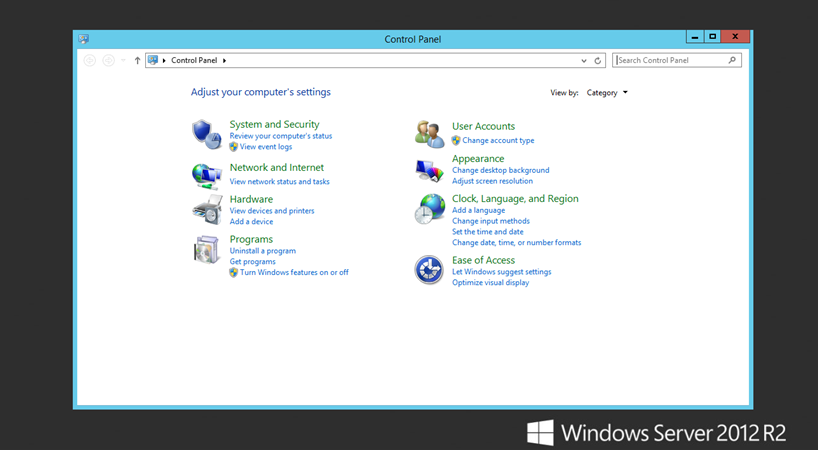
Task: Open the recent locations dropdown arrow
Action: (123, 61)
